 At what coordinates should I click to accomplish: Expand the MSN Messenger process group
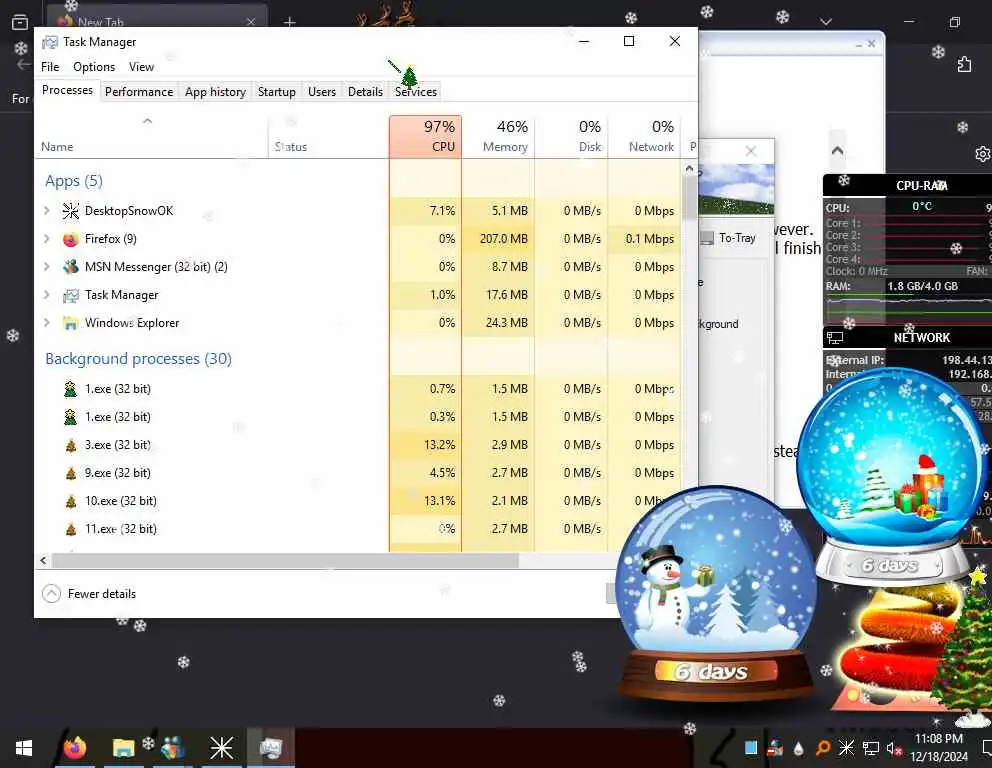46,266
